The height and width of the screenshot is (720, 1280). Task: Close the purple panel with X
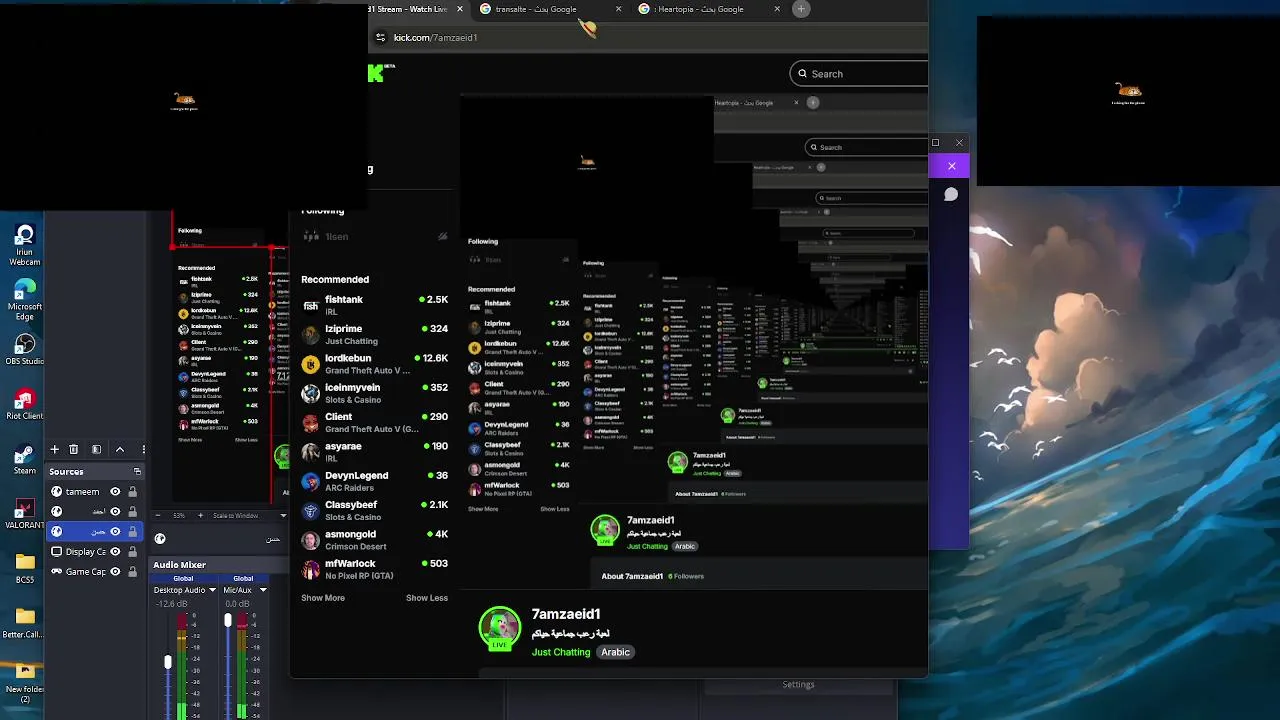pyautogui.click(x=951, y=166)
